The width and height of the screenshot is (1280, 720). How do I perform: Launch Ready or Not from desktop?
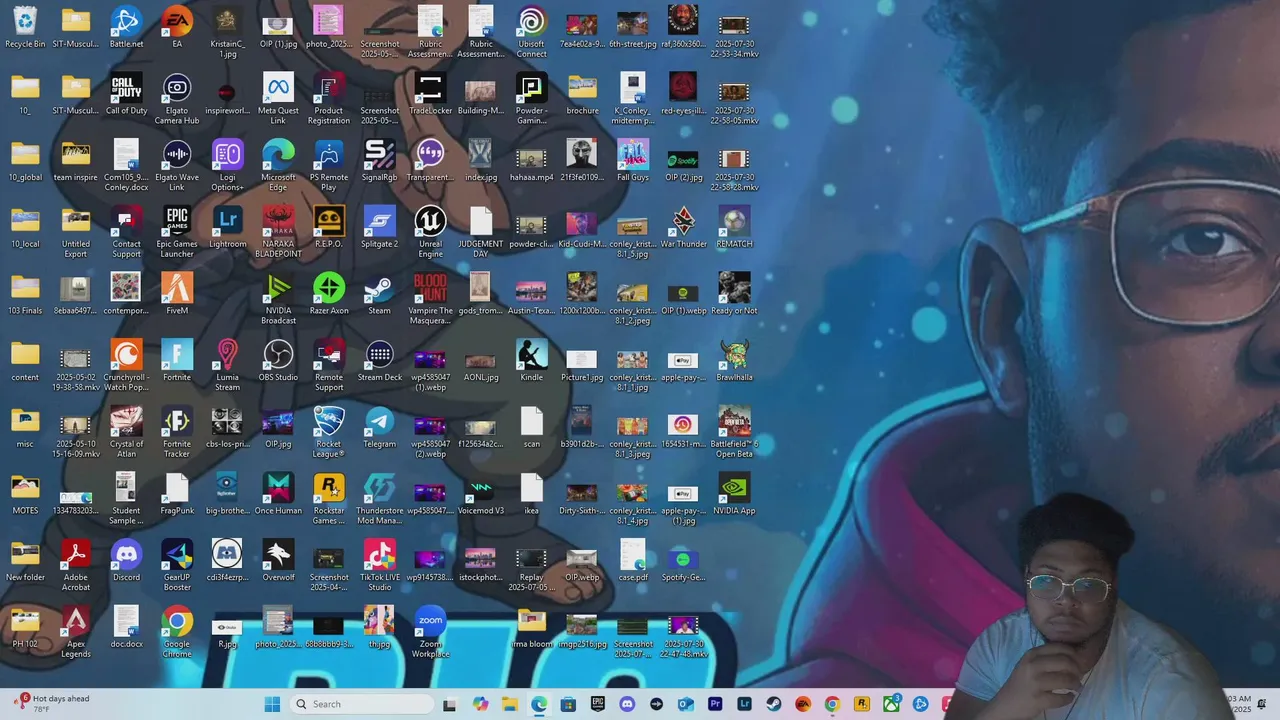pyautogui.click(x=734, y=293)
